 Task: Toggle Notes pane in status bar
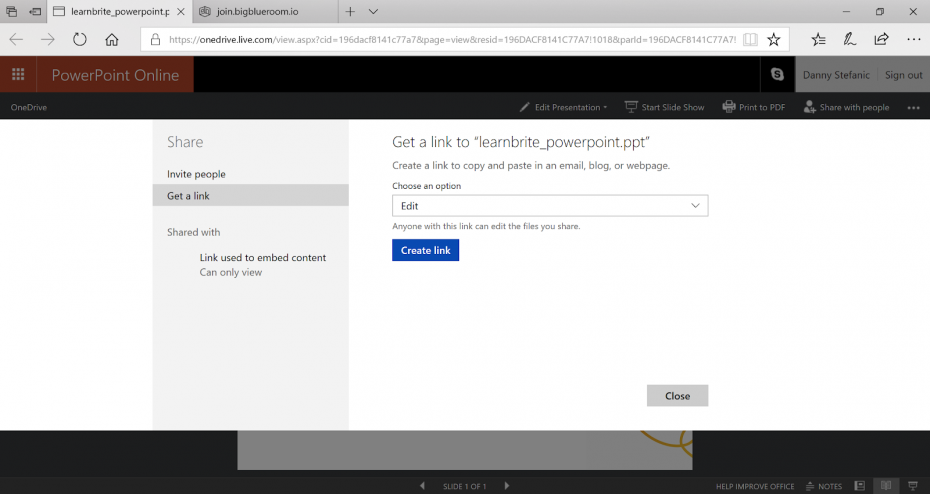pos(824,486)
